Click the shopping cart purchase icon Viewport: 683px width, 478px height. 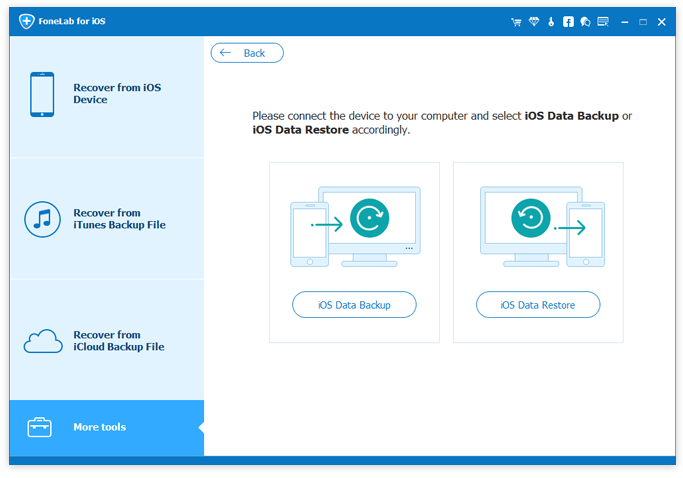pos(516,22)
